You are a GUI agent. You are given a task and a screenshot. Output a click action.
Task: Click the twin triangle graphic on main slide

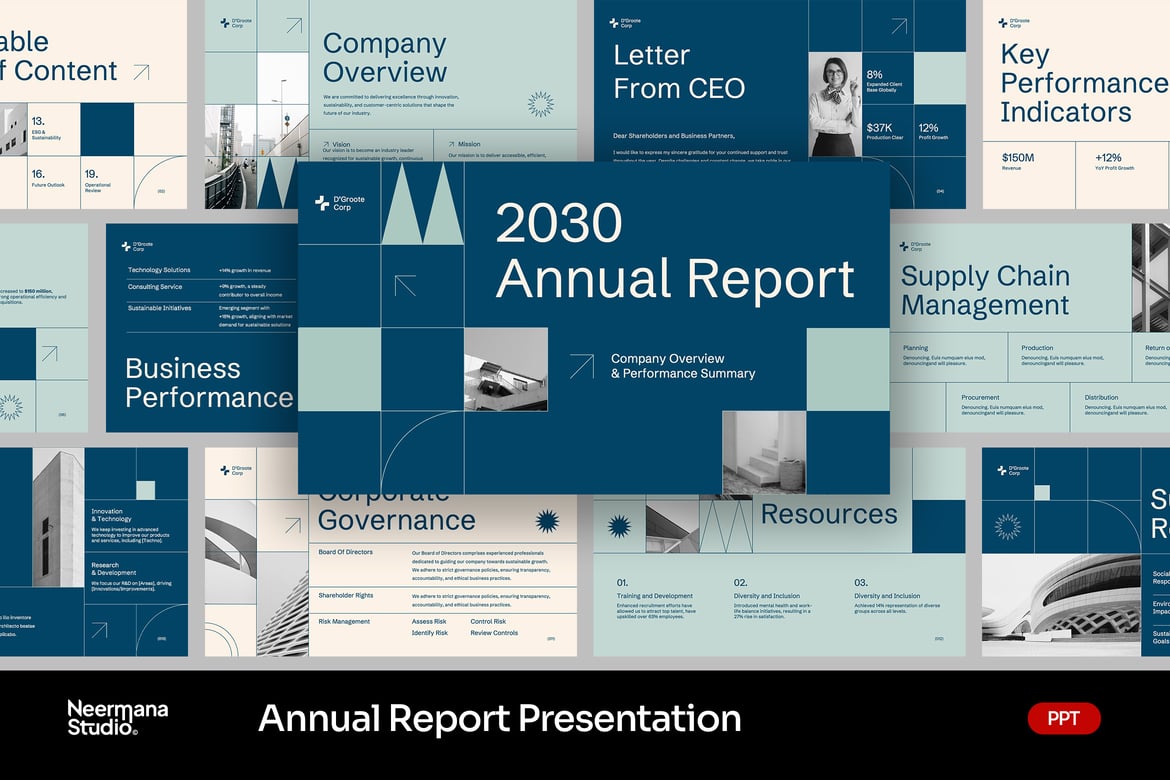click(x=422, y=204)
